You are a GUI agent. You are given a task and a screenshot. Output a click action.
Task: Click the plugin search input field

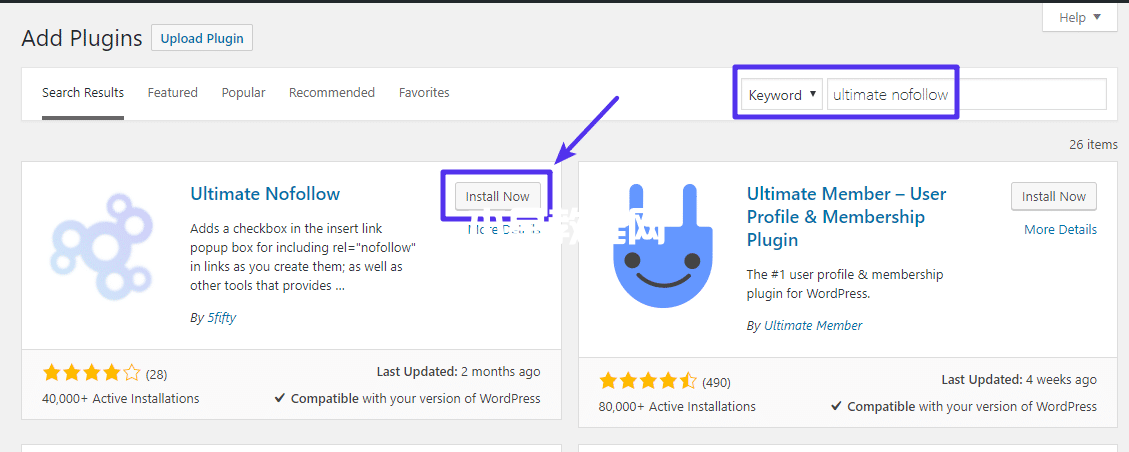coord(966,94)
